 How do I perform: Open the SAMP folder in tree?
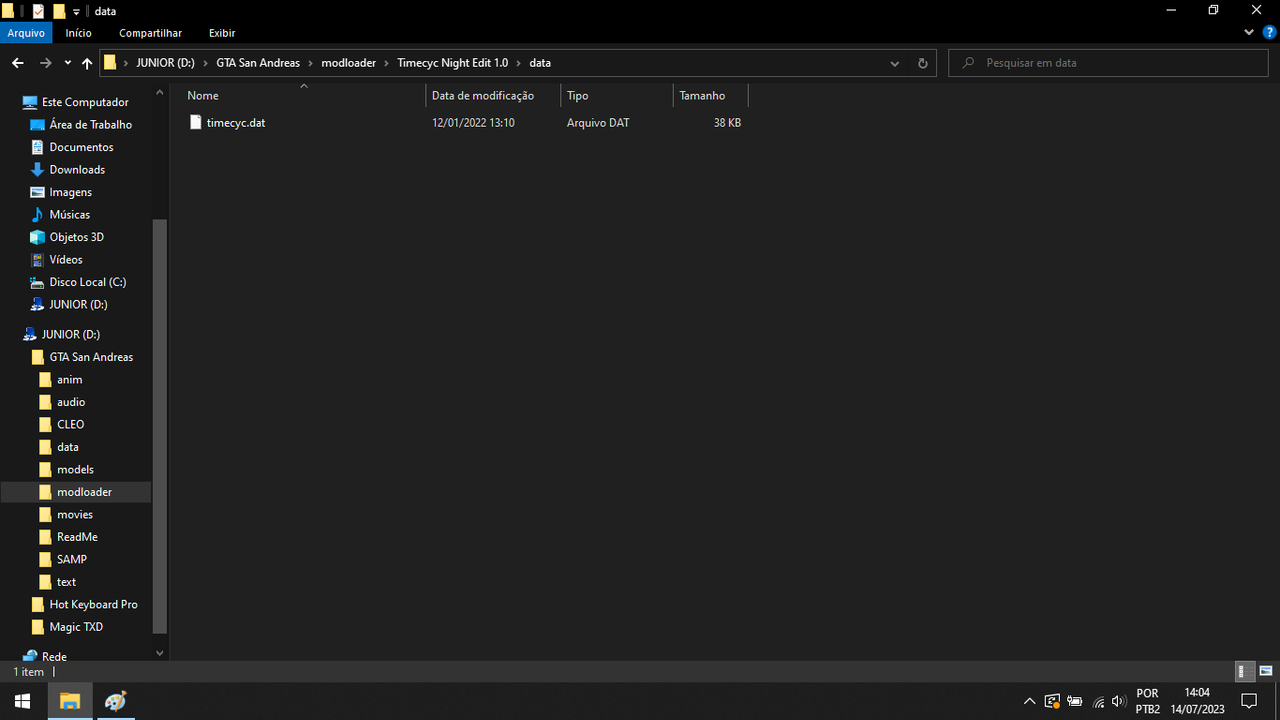[71, 560]
